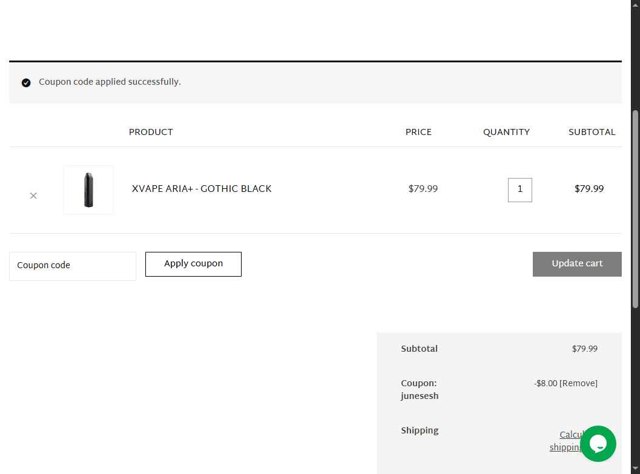Click the PRODUCT column header
Viewport: 640px width, 474px height.
151,132
